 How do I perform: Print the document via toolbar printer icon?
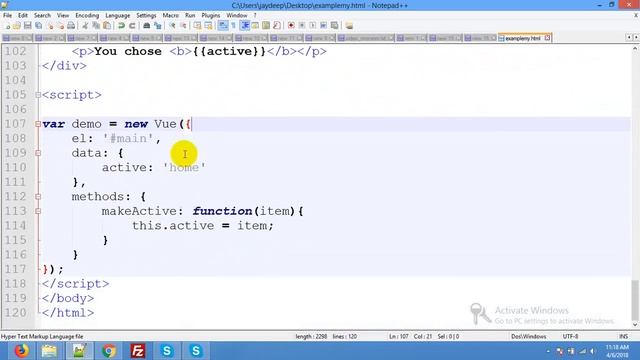(x=71, y=26)
